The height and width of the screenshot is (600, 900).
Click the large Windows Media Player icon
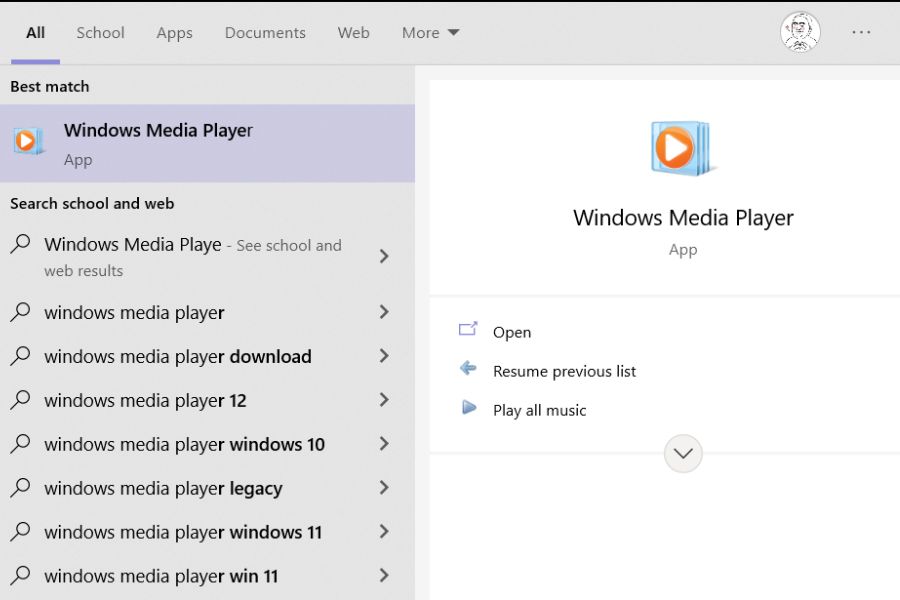(x=681, y=149)
